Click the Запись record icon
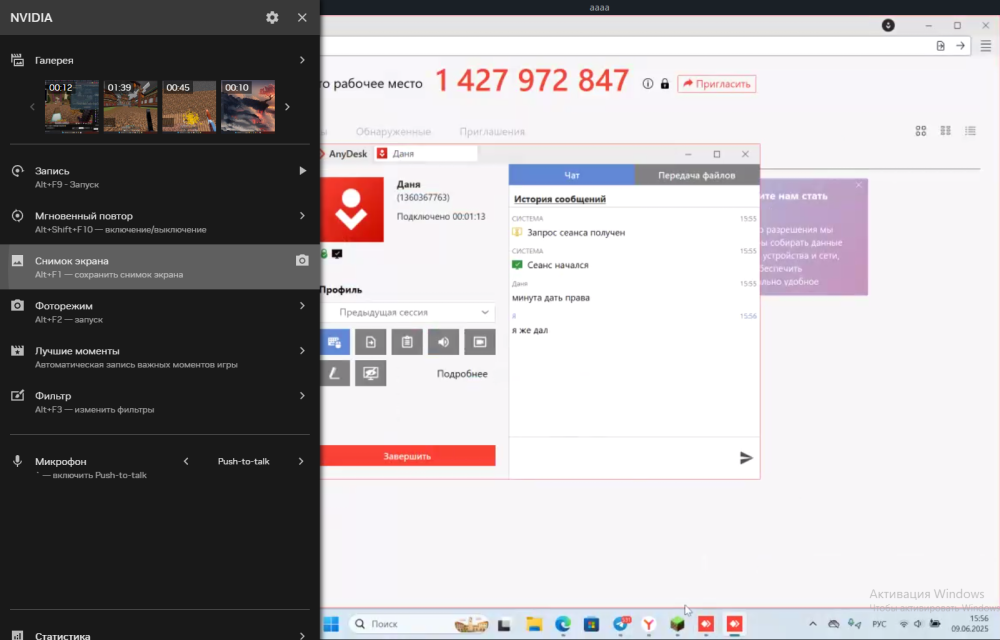The image size is (1000, 640). 17,171
